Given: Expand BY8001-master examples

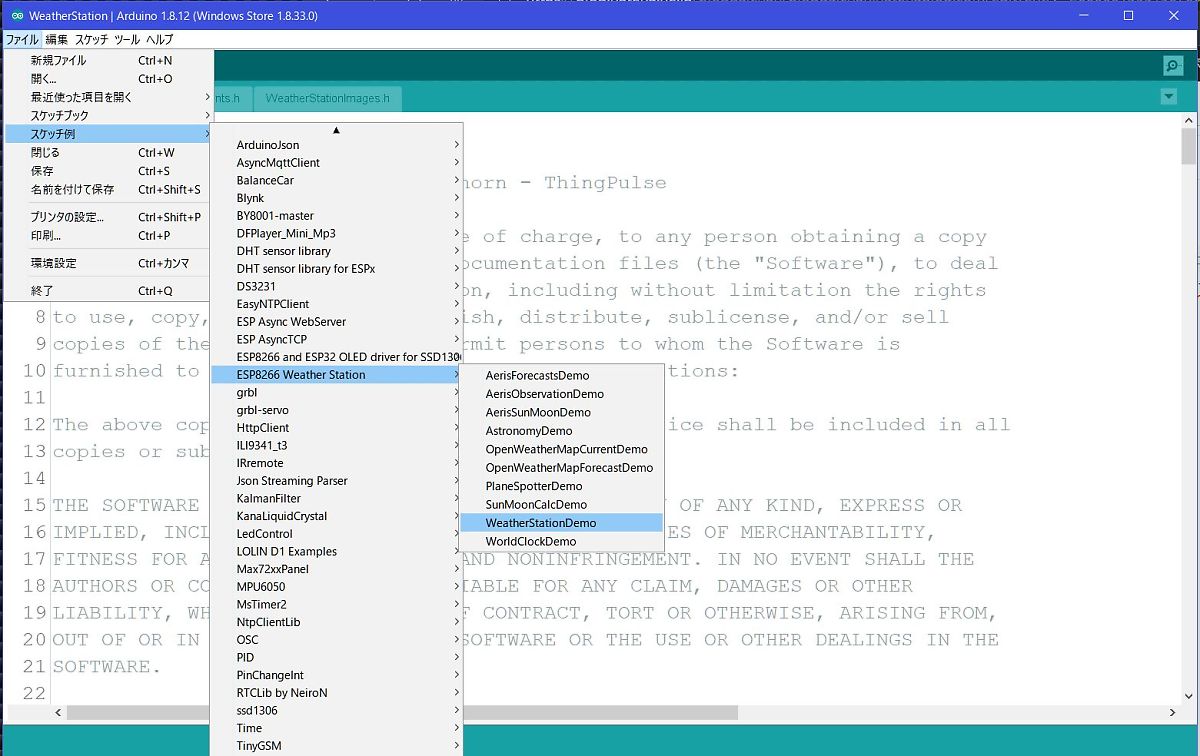Looking at the screenshot, I should 336,216.
